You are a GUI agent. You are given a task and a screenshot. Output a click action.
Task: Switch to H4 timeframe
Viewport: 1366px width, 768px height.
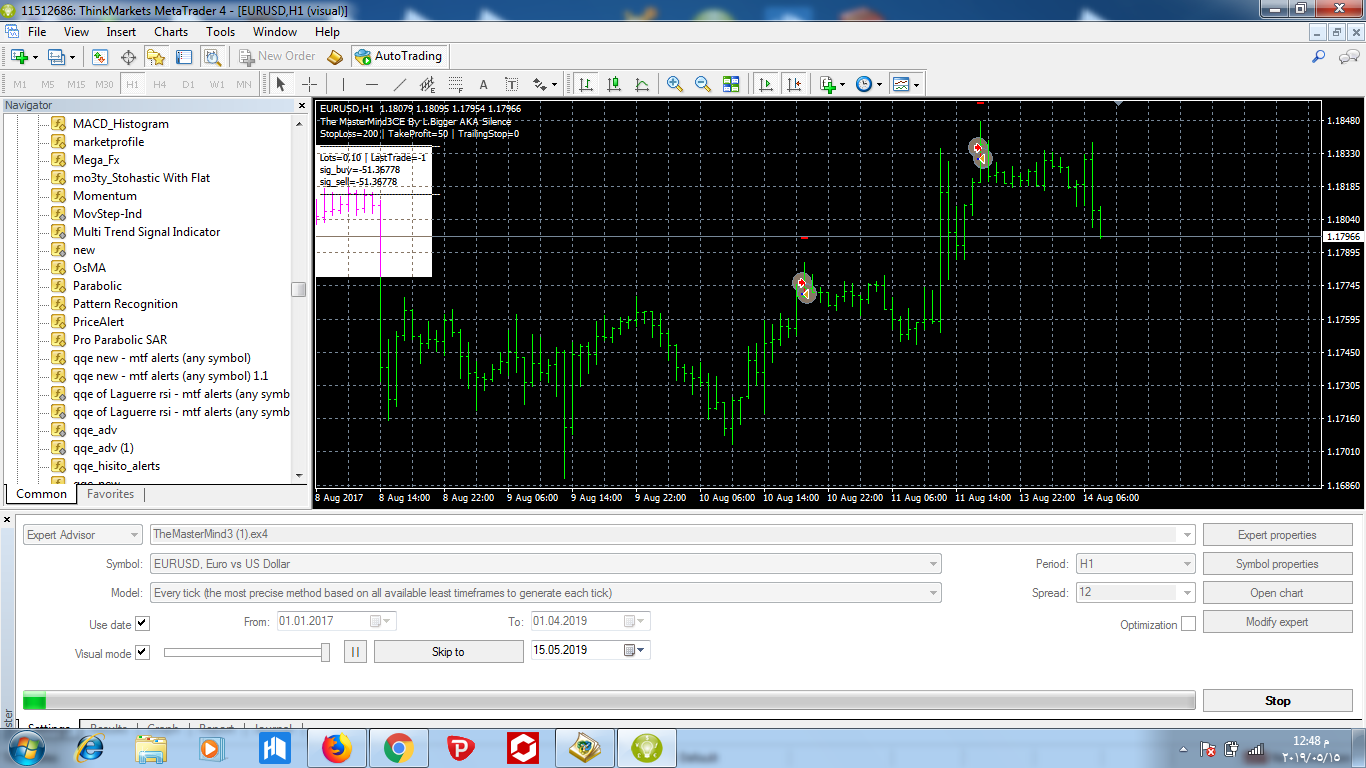click(x=160, y=85)
